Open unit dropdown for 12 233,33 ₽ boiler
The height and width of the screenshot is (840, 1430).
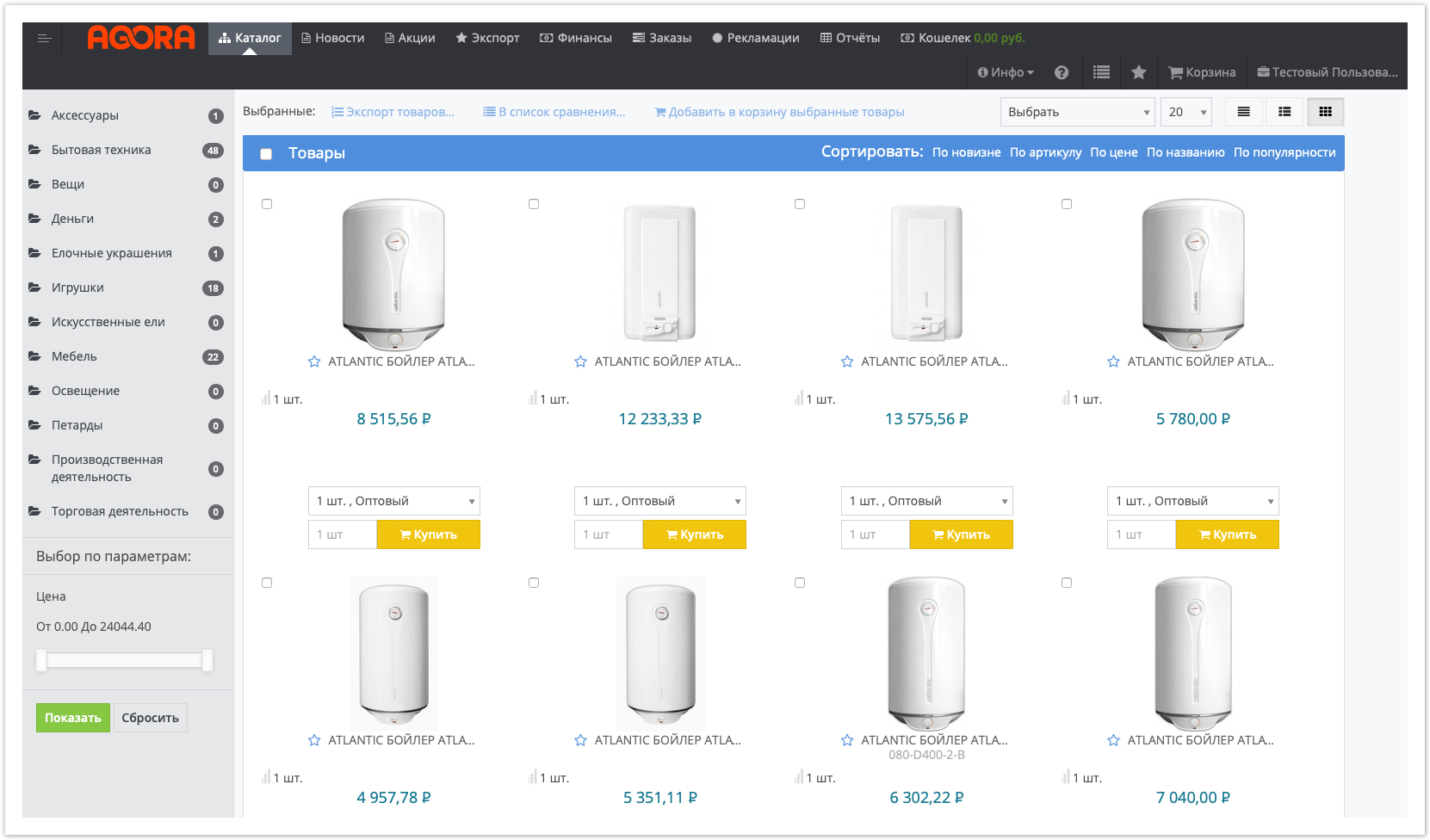[x=660, y=501]
